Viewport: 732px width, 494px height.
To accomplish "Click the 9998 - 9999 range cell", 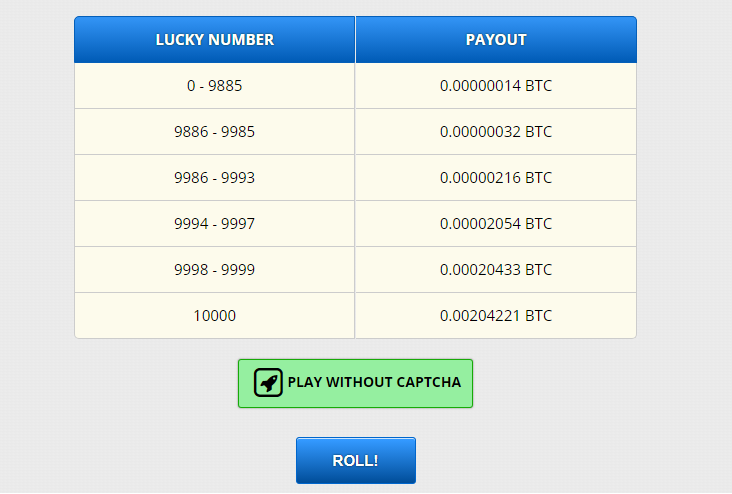I will (215, 270).
